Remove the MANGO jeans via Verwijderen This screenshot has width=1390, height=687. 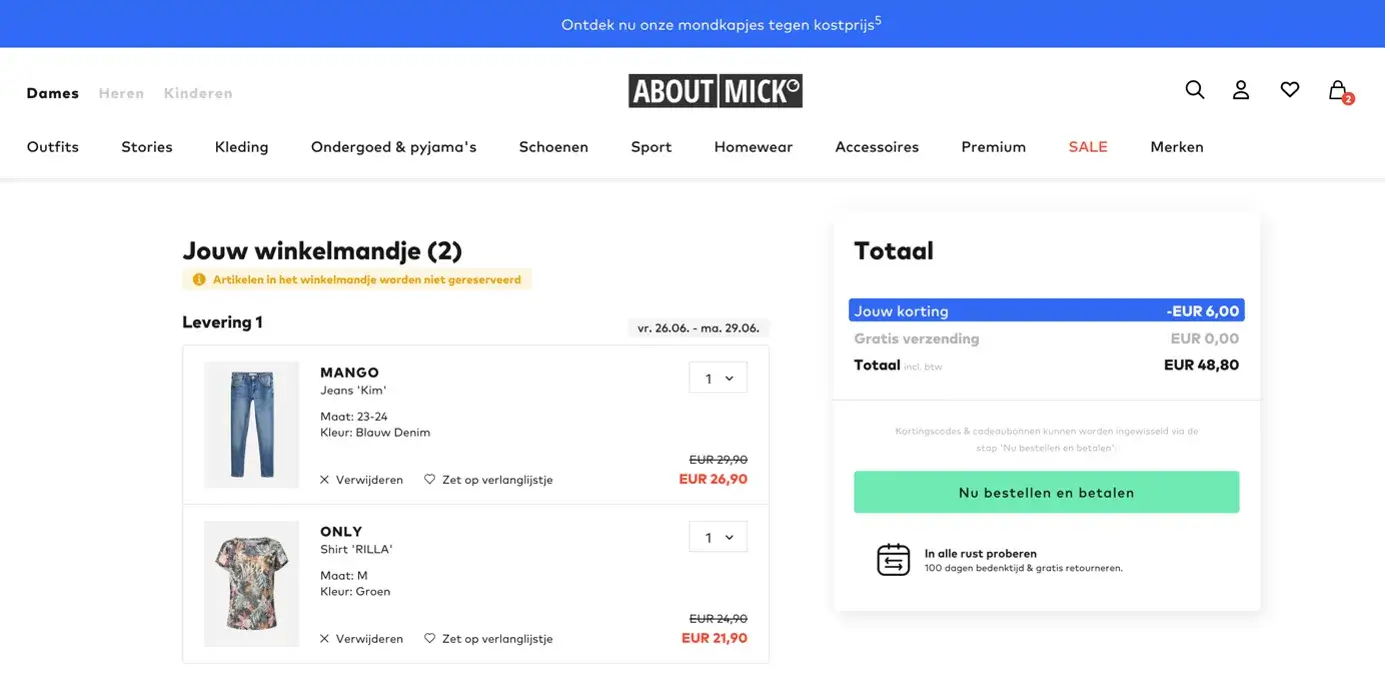pyautogui.click(x=361, y=480)
